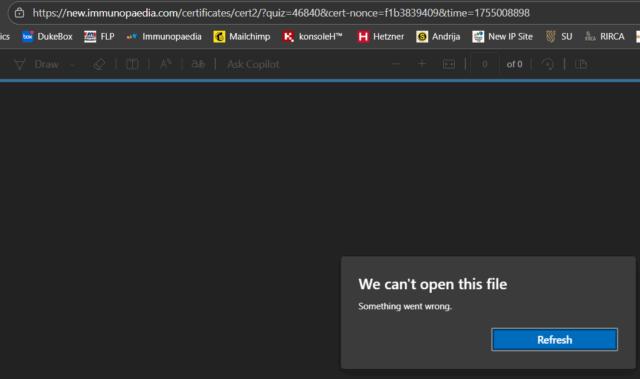The width and height of the screenshot is (640, 379).
Task: Click the 'Something went wrong.' message
Action: pos(405,306)
